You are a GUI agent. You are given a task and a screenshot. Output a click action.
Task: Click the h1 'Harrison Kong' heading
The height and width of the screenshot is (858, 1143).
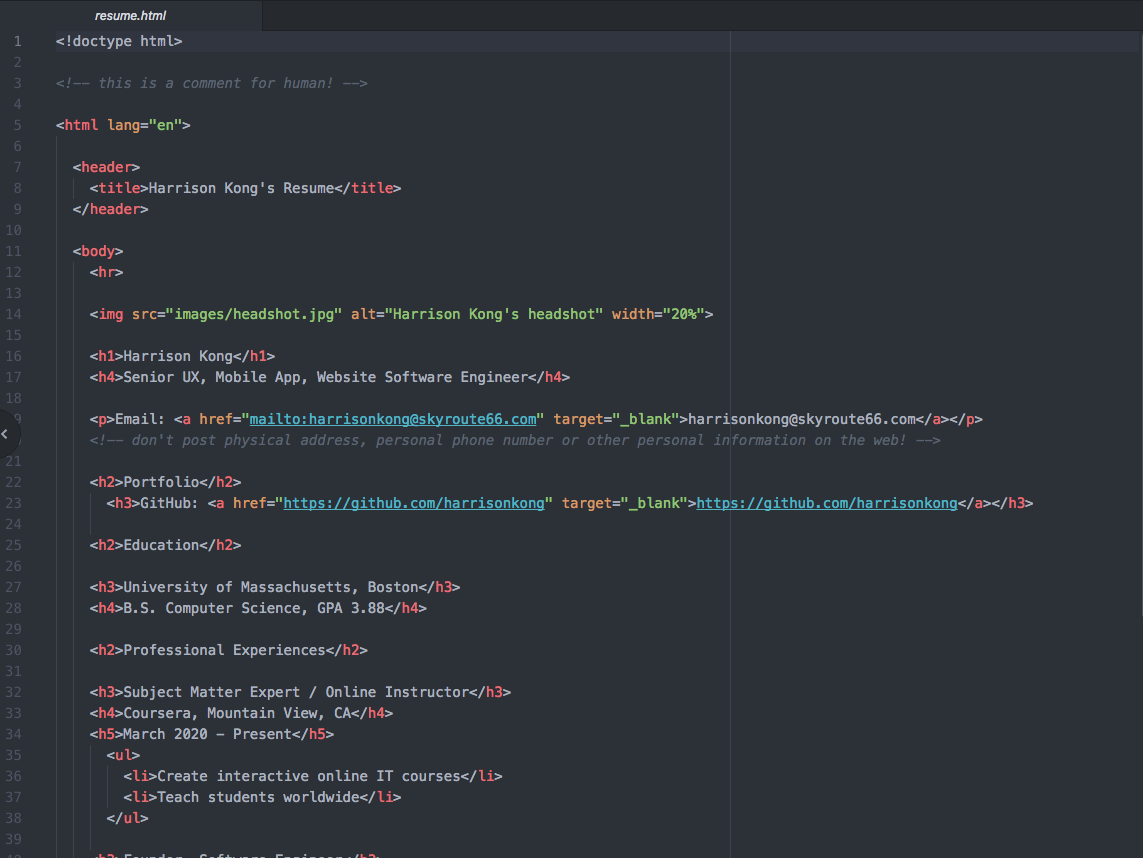[182, 356]
